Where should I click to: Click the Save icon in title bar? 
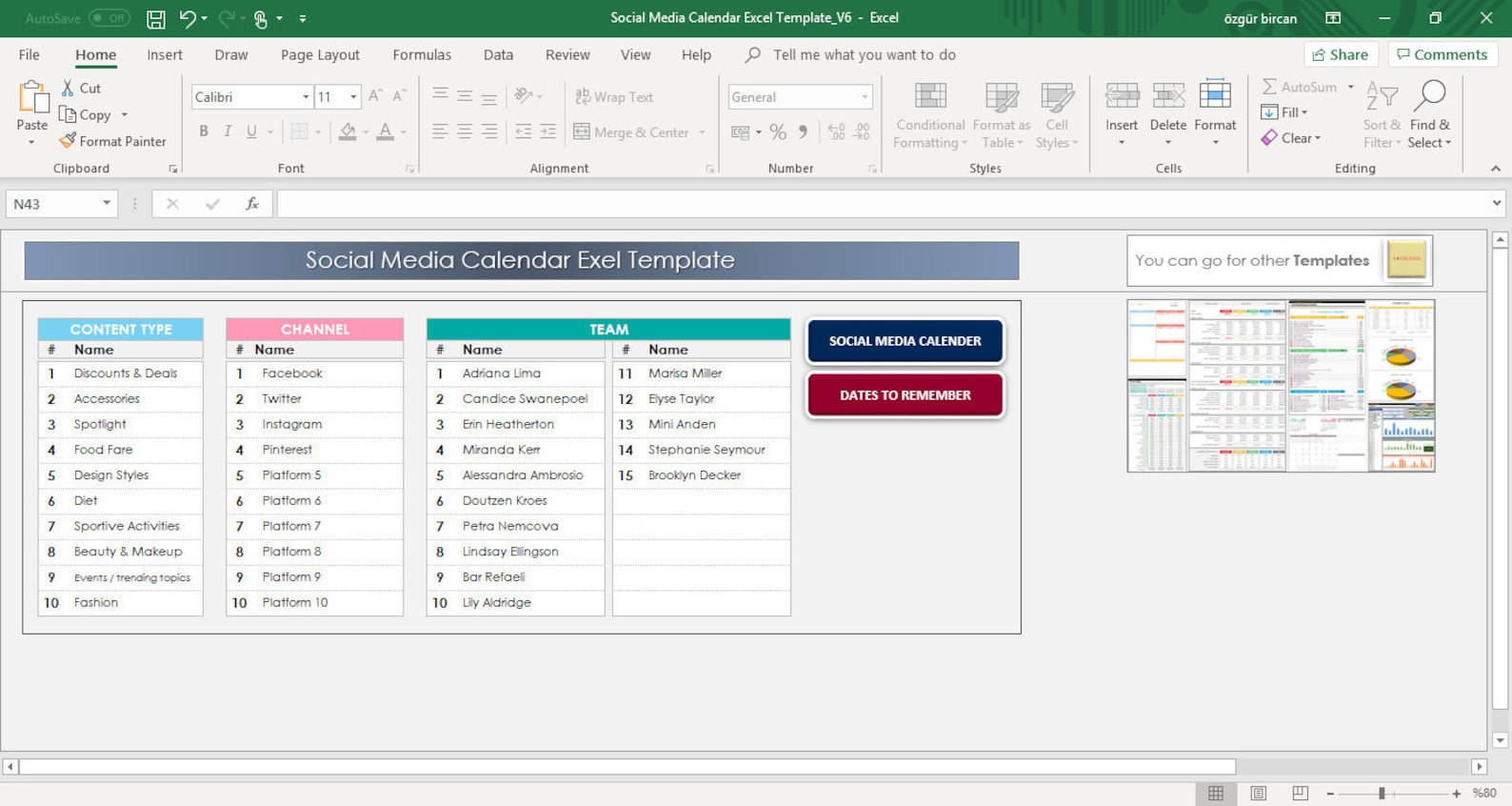156,18
